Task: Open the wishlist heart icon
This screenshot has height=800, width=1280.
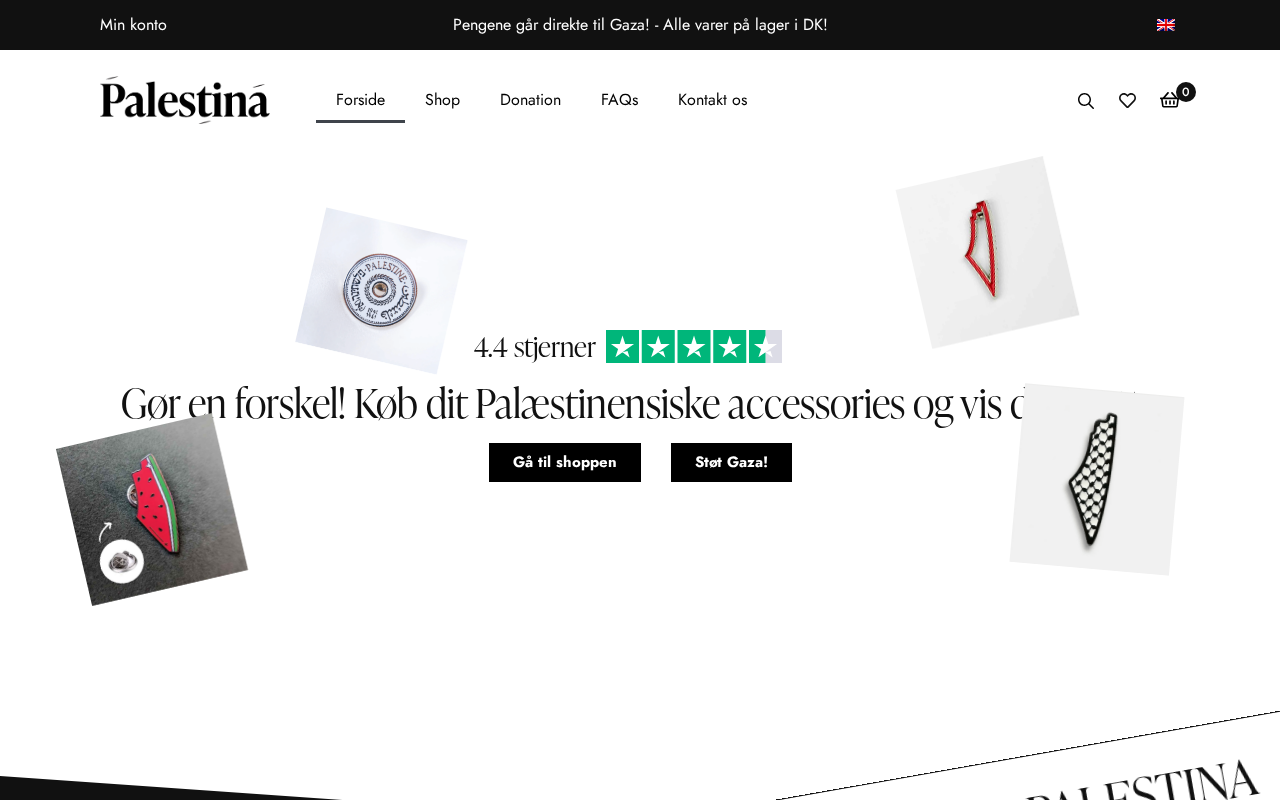Action: (x=1127, y=100)
